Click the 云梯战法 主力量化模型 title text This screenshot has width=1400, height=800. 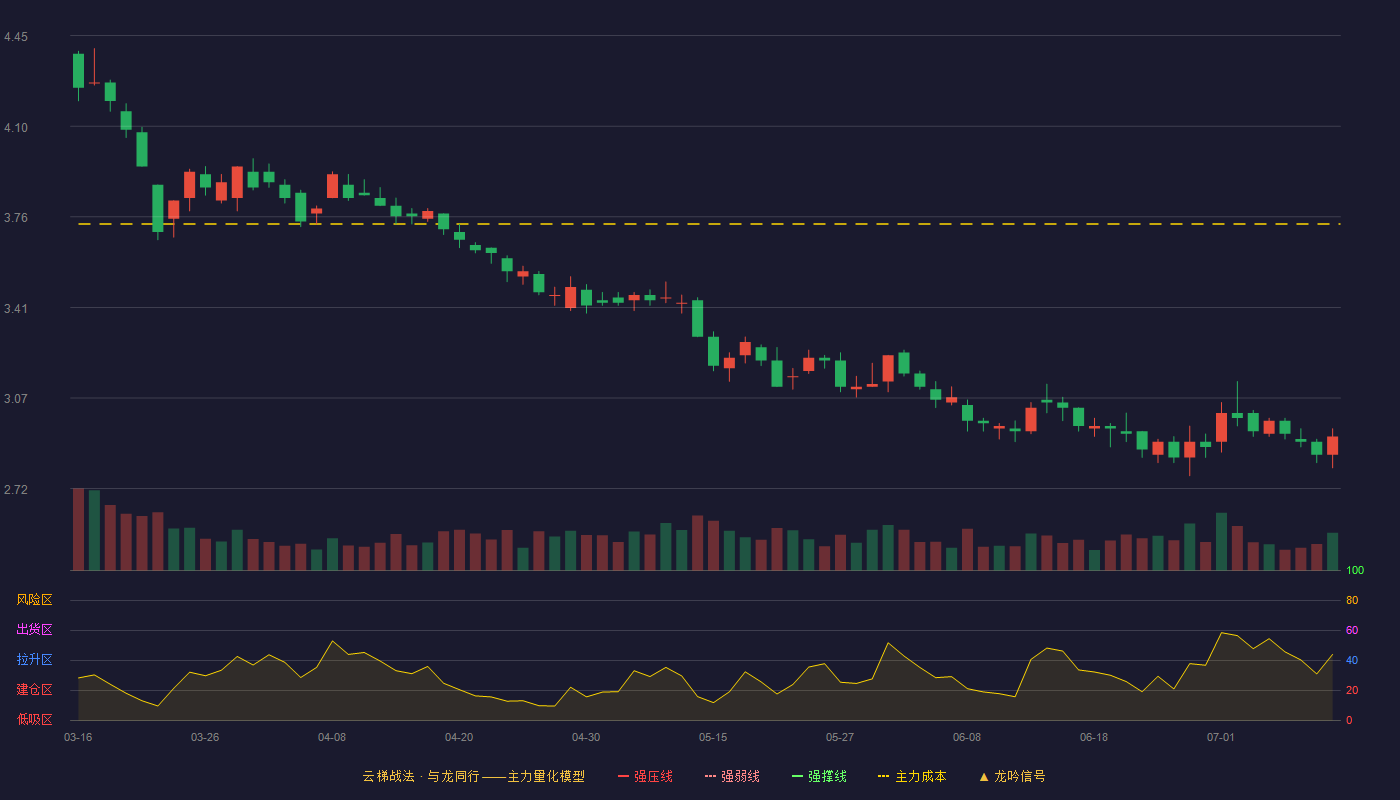pyautogui.click(x=473, y=776)
